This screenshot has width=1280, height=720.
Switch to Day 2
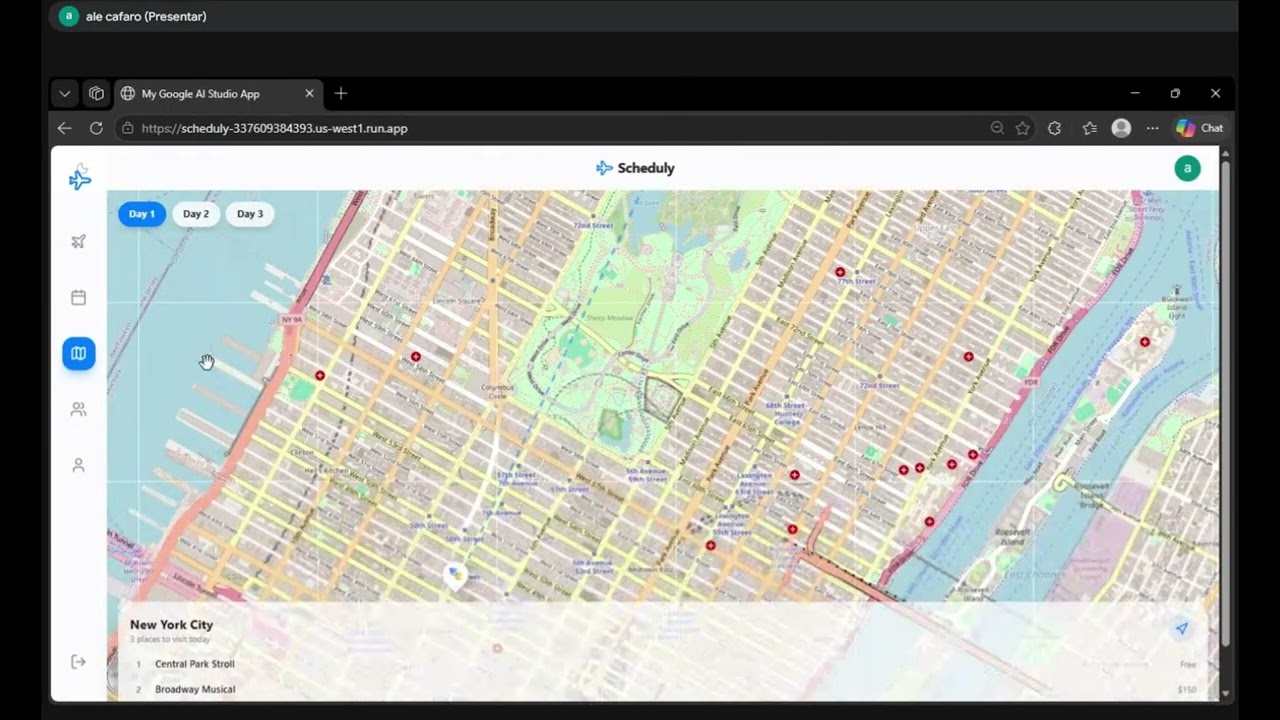pos(196,214)
